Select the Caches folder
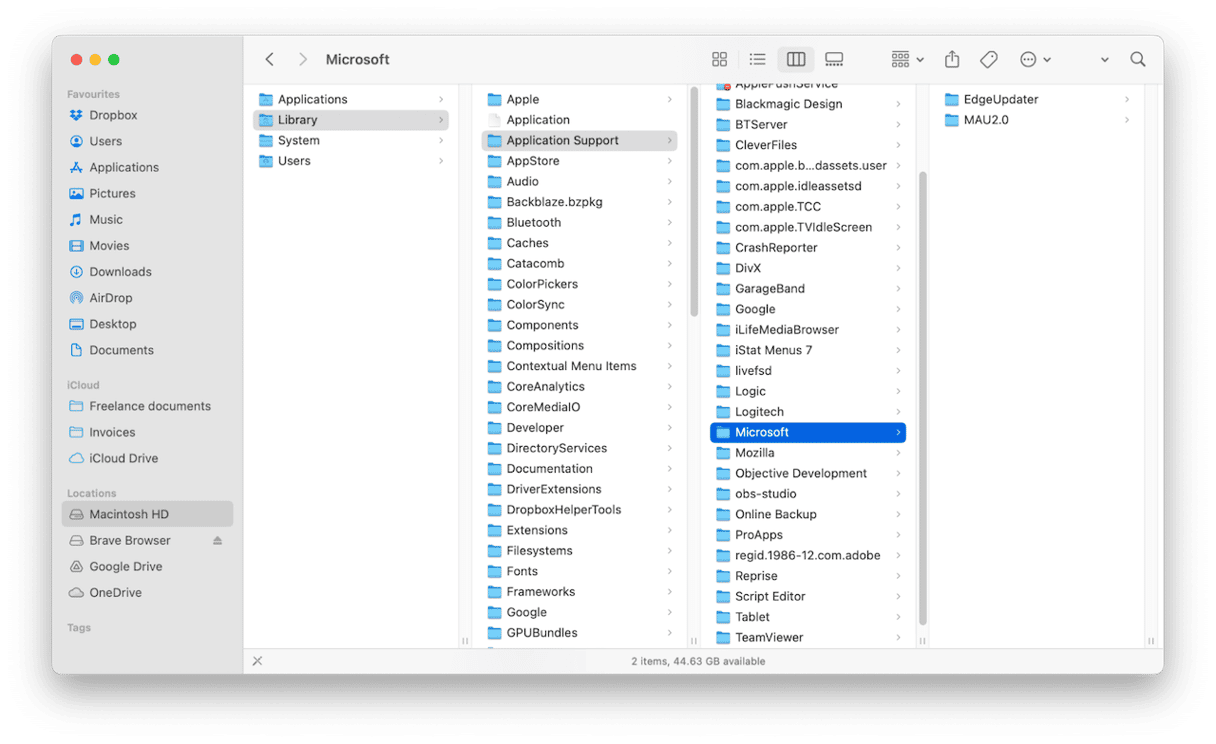The image size is (1216, 744). [x=579, y=243]
